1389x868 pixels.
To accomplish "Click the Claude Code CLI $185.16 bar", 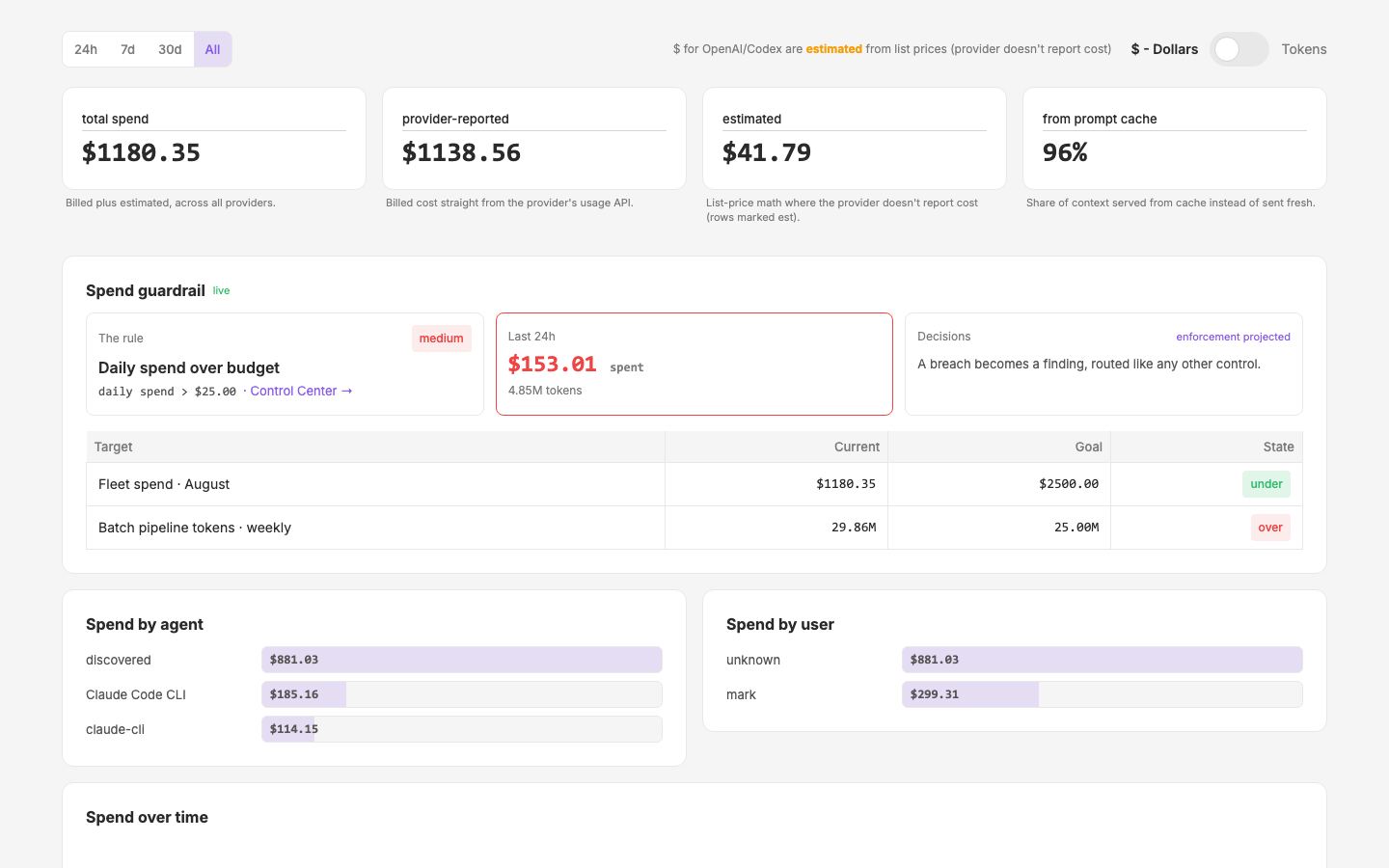I will point(462,694).
